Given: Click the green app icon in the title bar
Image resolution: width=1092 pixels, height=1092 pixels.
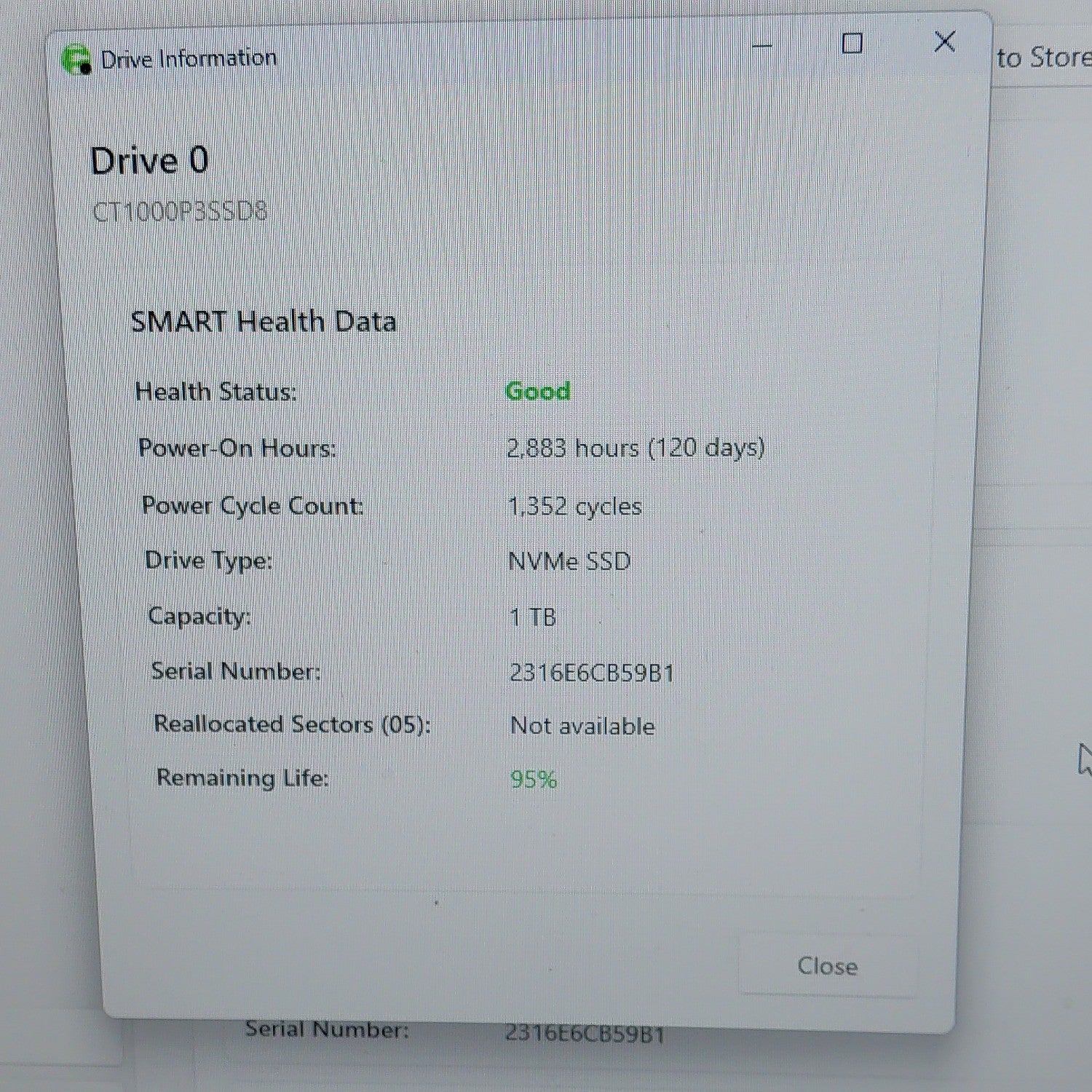Looking at the screenshot, I should tap(76, 59).
